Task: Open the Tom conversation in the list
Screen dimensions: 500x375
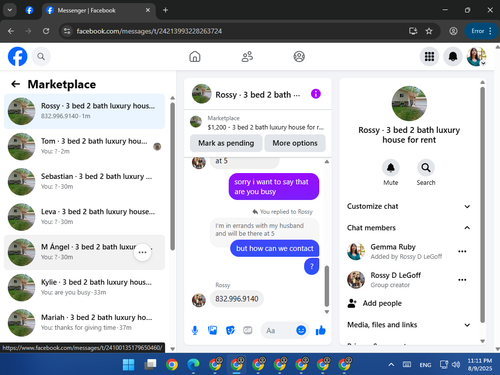Action: click(84, 146)
